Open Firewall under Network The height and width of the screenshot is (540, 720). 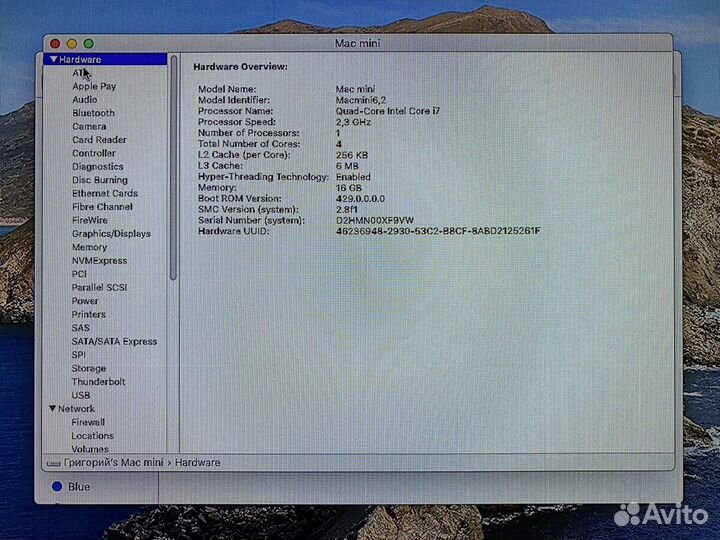click(x=88, y=422)
